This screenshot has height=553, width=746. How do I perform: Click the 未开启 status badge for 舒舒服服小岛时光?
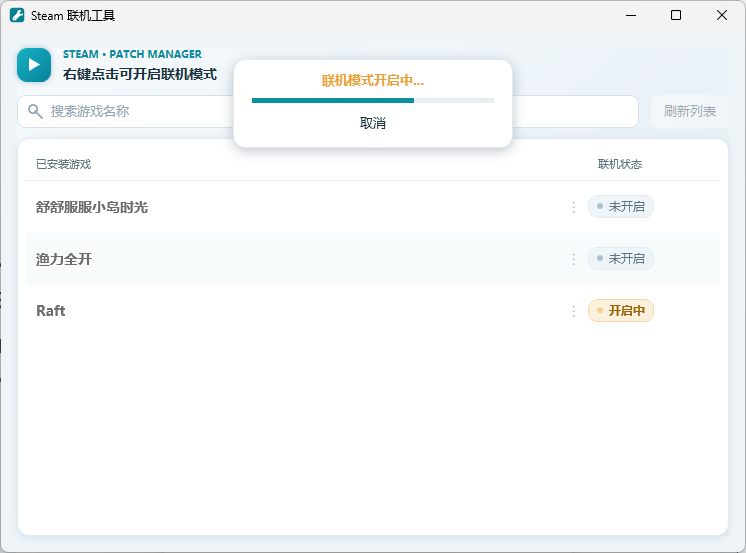620,207
